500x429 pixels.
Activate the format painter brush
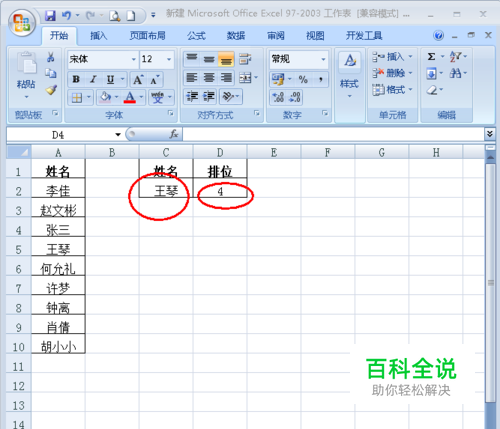click(51, 90)
